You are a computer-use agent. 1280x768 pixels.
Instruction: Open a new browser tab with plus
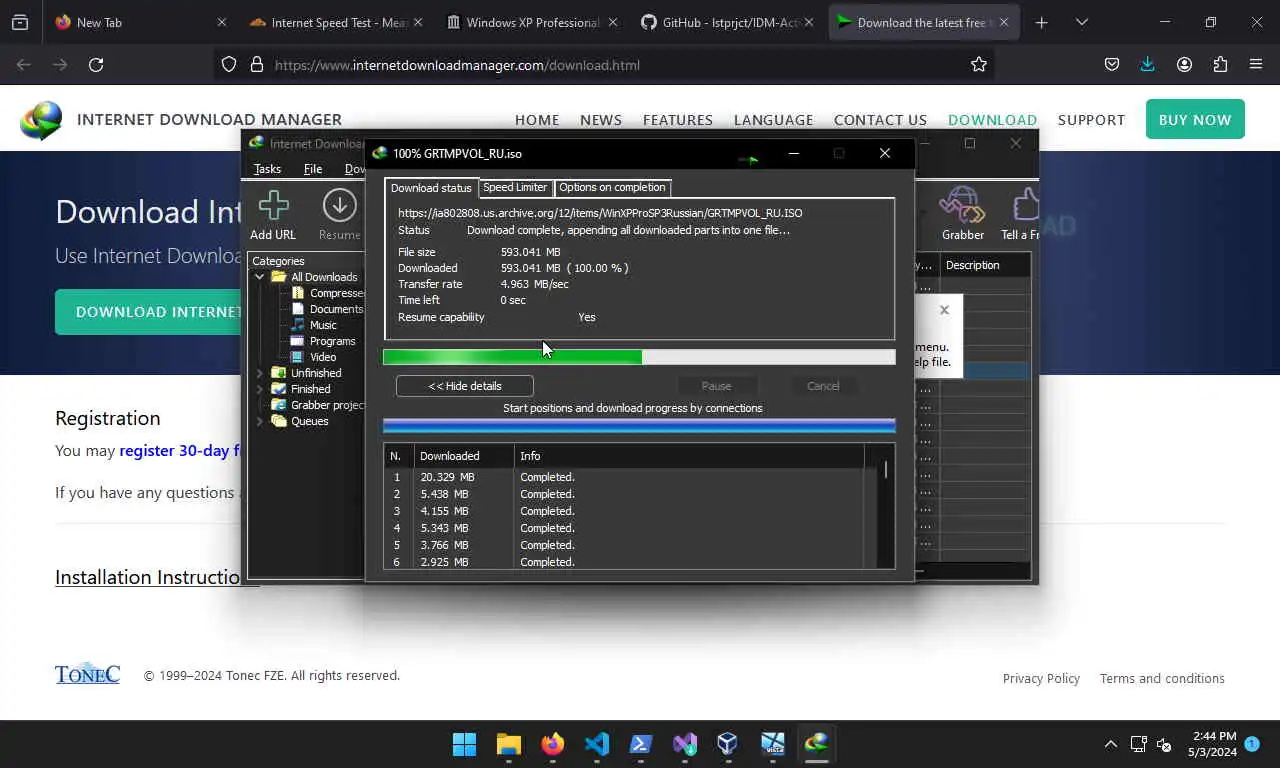[1041, 22]
